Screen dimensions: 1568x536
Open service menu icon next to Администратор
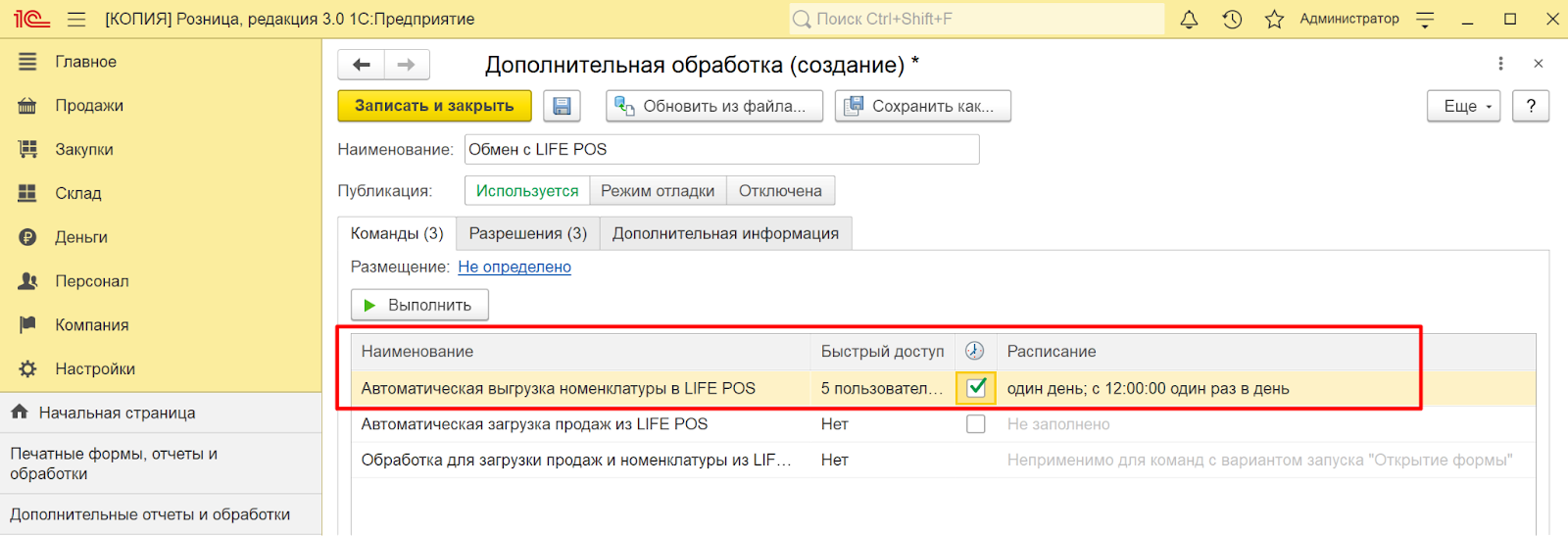(1425, 20)
